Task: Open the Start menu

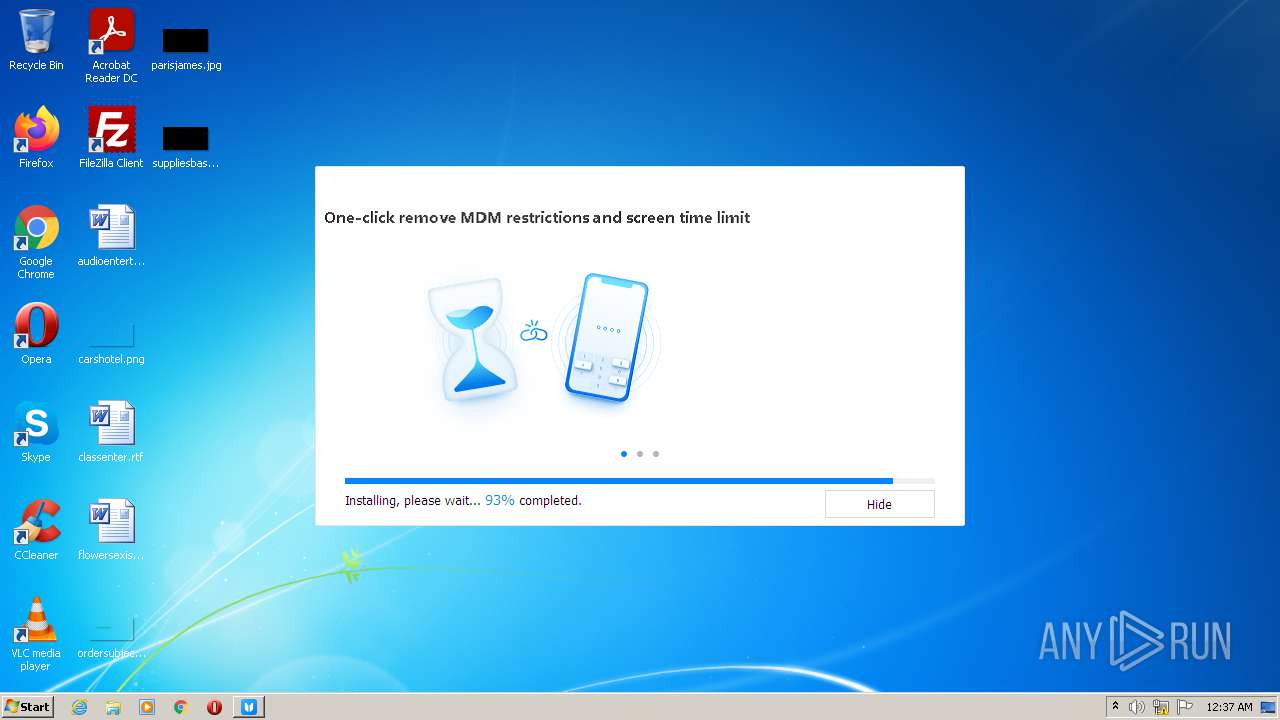Action: click(x=28, y=706)
